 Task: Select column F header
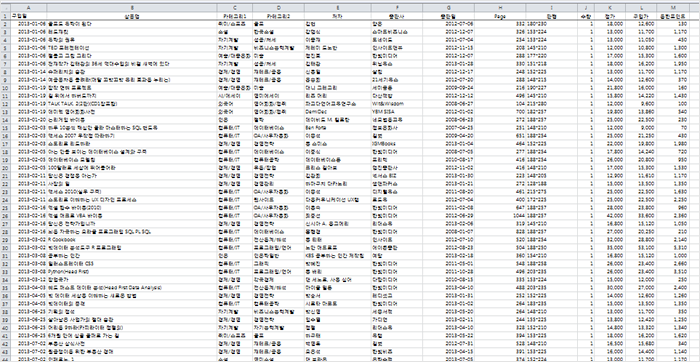[396, 8]
